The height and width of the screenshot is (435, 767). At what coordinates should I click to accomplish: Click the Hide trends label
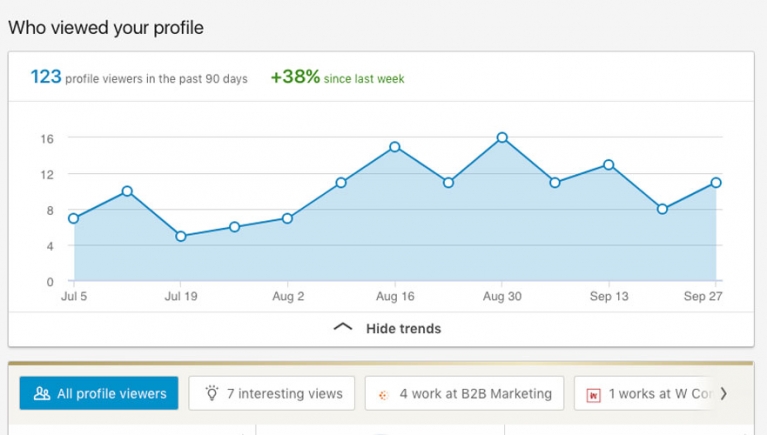tap(403, 328)
